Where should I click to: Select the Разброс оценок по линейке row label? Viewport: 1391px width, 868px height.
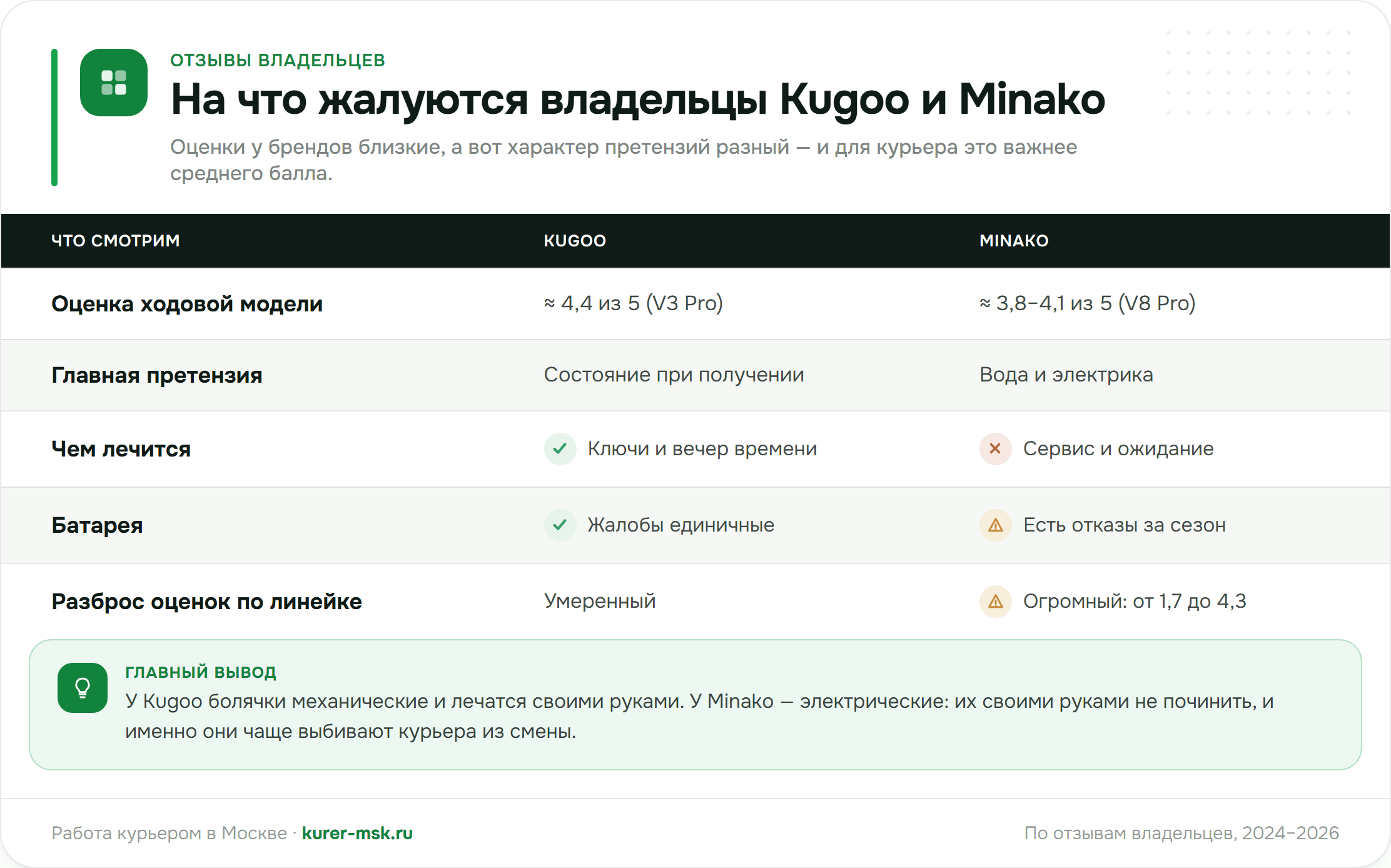tap(206, 602)
